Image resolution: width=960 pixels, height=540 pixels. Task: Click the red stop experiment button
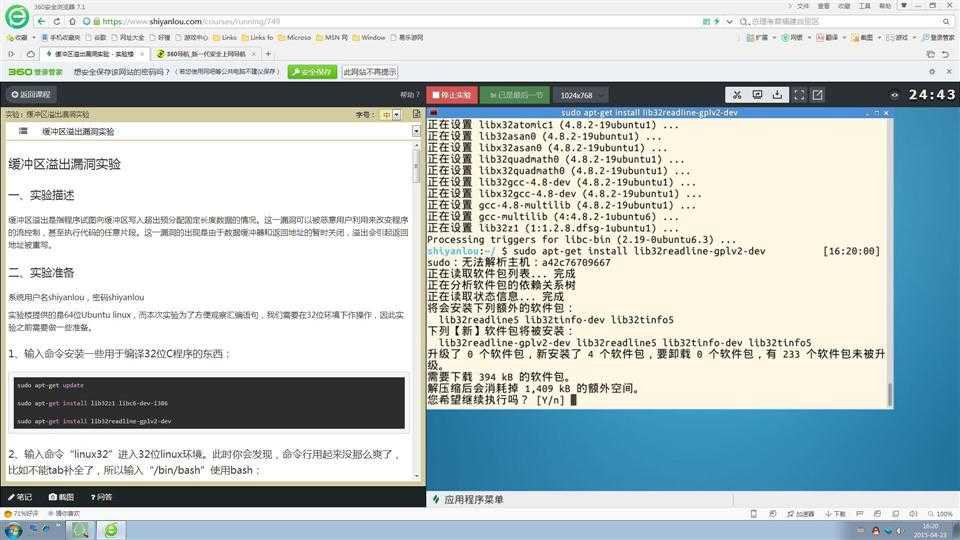[452, 95]
